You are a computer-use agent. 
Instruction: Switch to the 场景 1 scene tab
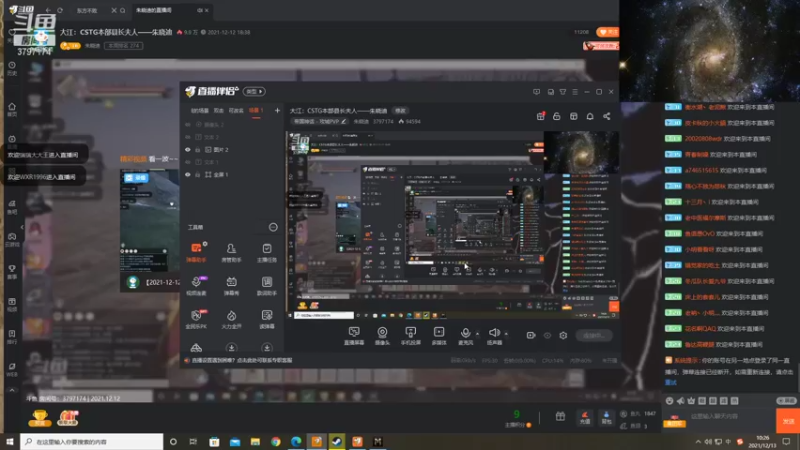[256, 110]
